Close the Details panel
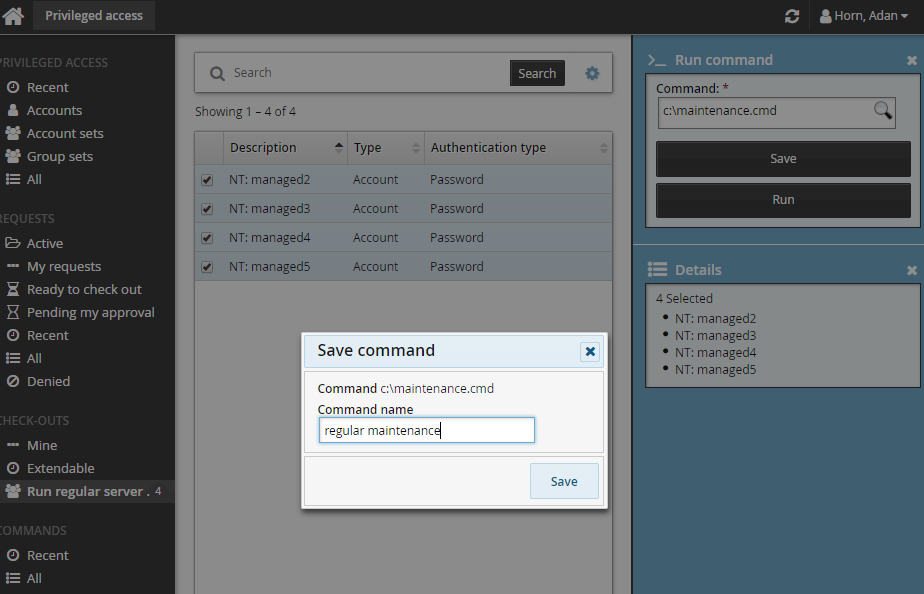The width and height of the screenshot is (924, 594). coord(911,270)
